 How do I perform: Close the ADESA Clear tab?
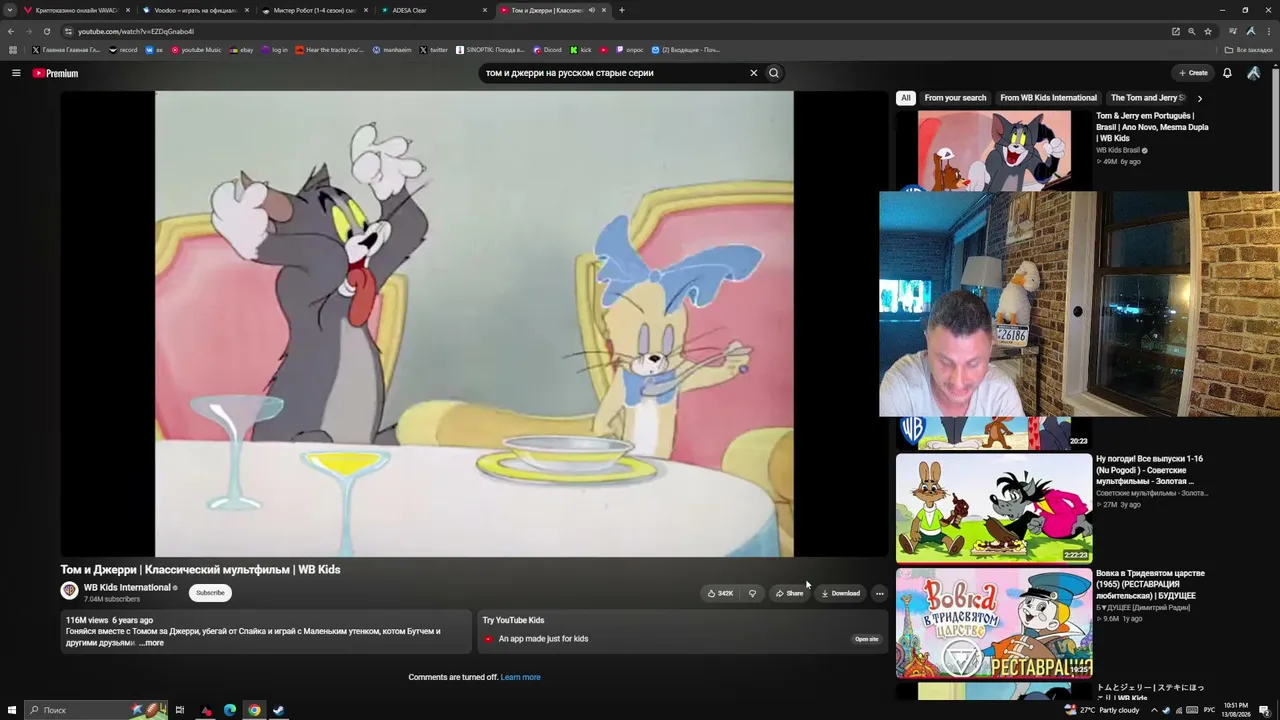click(x=485, y=10)
